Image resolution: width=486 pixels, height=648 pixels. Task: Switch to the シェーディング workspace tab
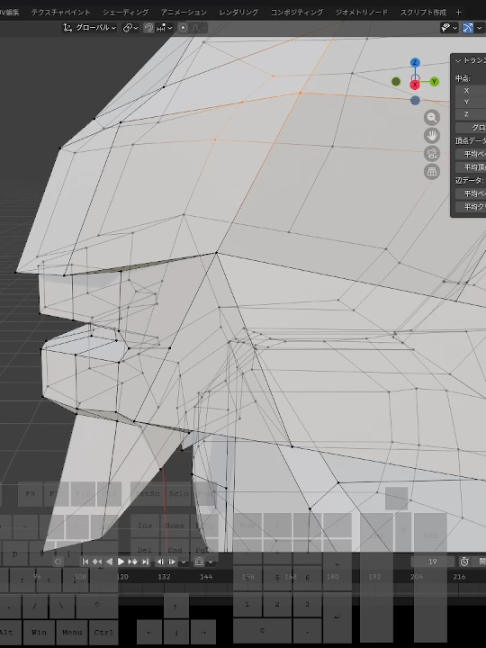coord(126,12)
